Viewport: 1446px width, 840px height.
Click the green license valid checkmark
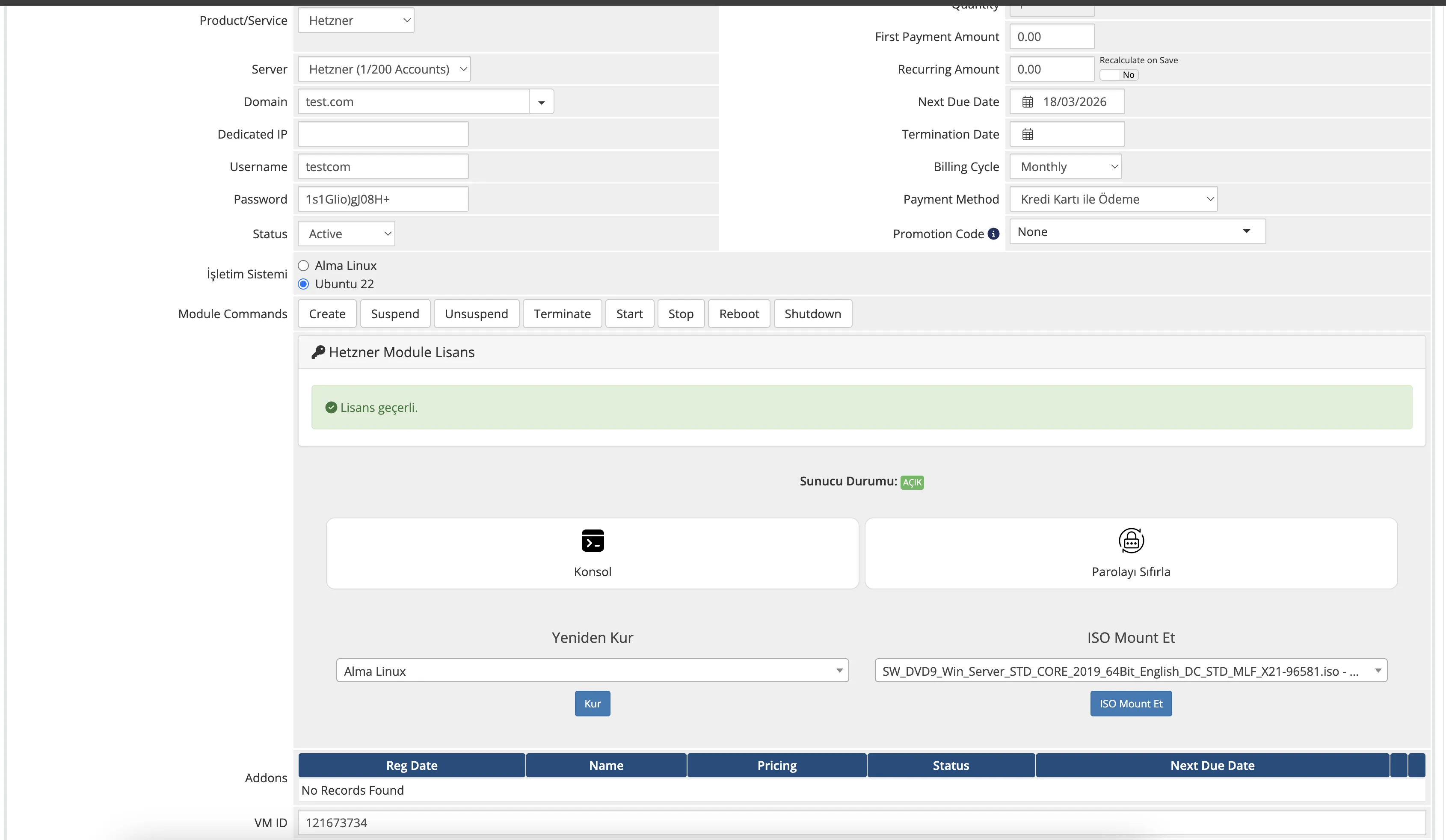pyautogui.click(x=331, y=407)
